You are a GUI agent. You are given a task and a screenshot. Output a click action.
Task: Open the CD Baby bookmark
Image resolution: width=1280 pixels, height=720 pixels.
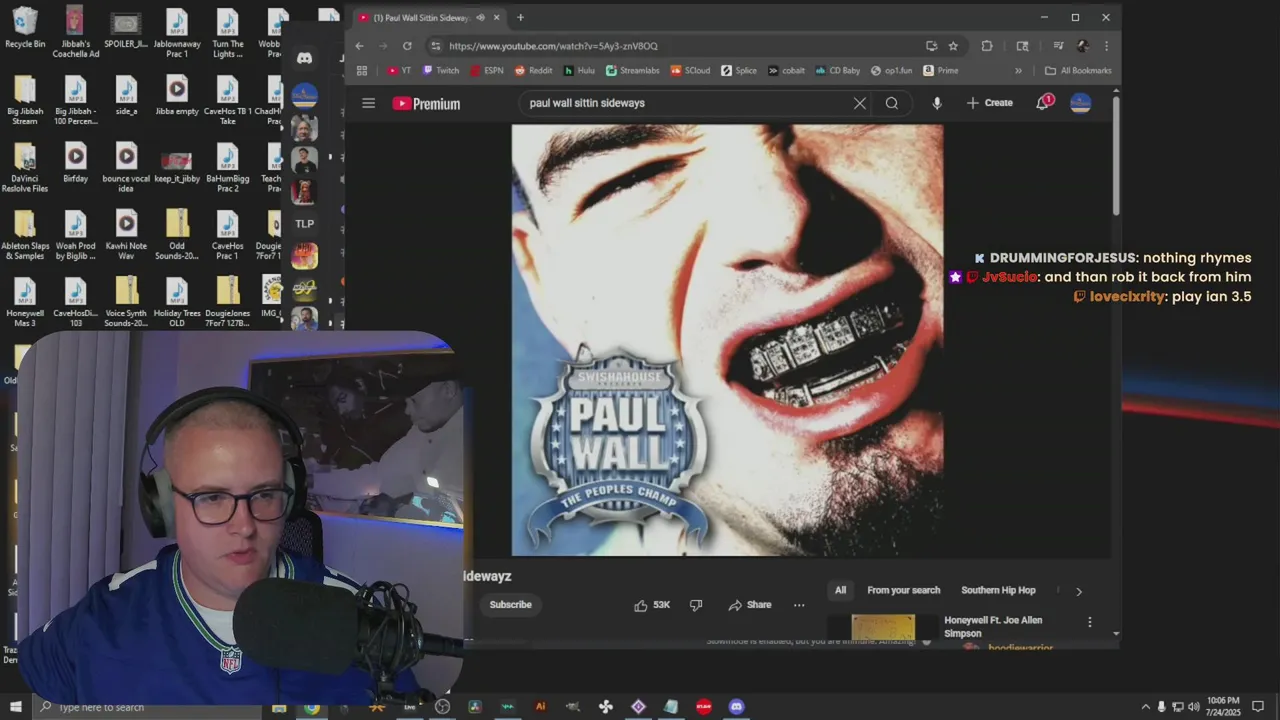837,71
